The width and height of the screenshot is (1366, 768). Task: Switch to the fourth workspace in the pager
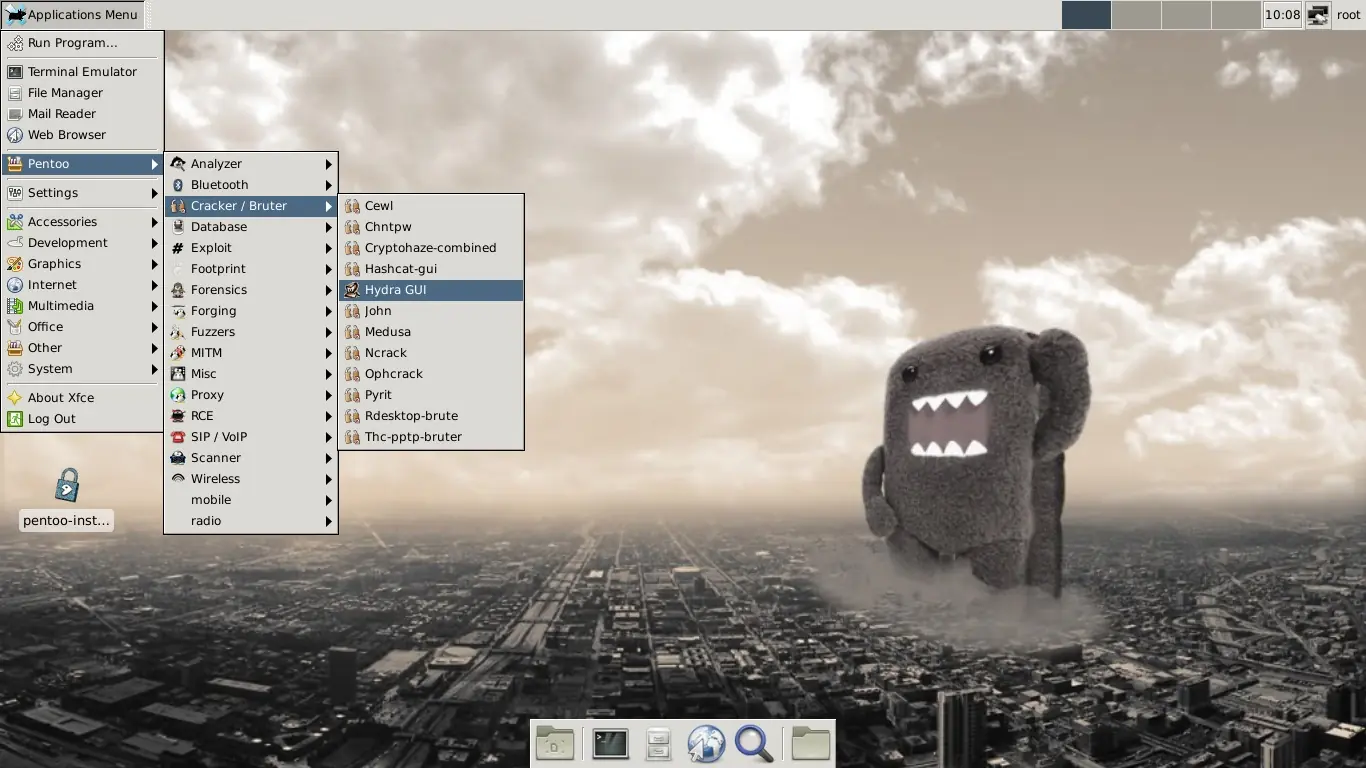point(1235,15)
